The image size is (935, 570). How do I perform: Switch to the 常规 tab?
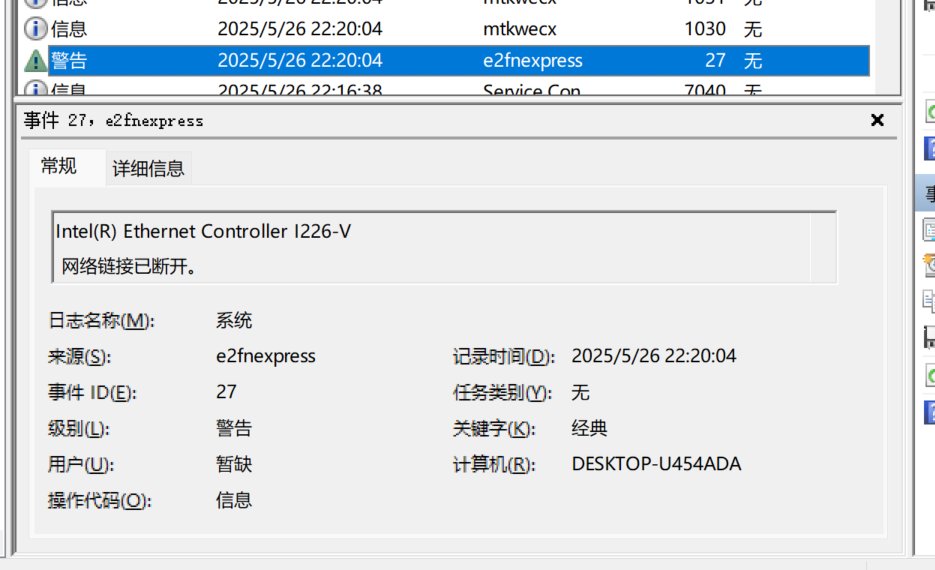click(x=58, y=166)
